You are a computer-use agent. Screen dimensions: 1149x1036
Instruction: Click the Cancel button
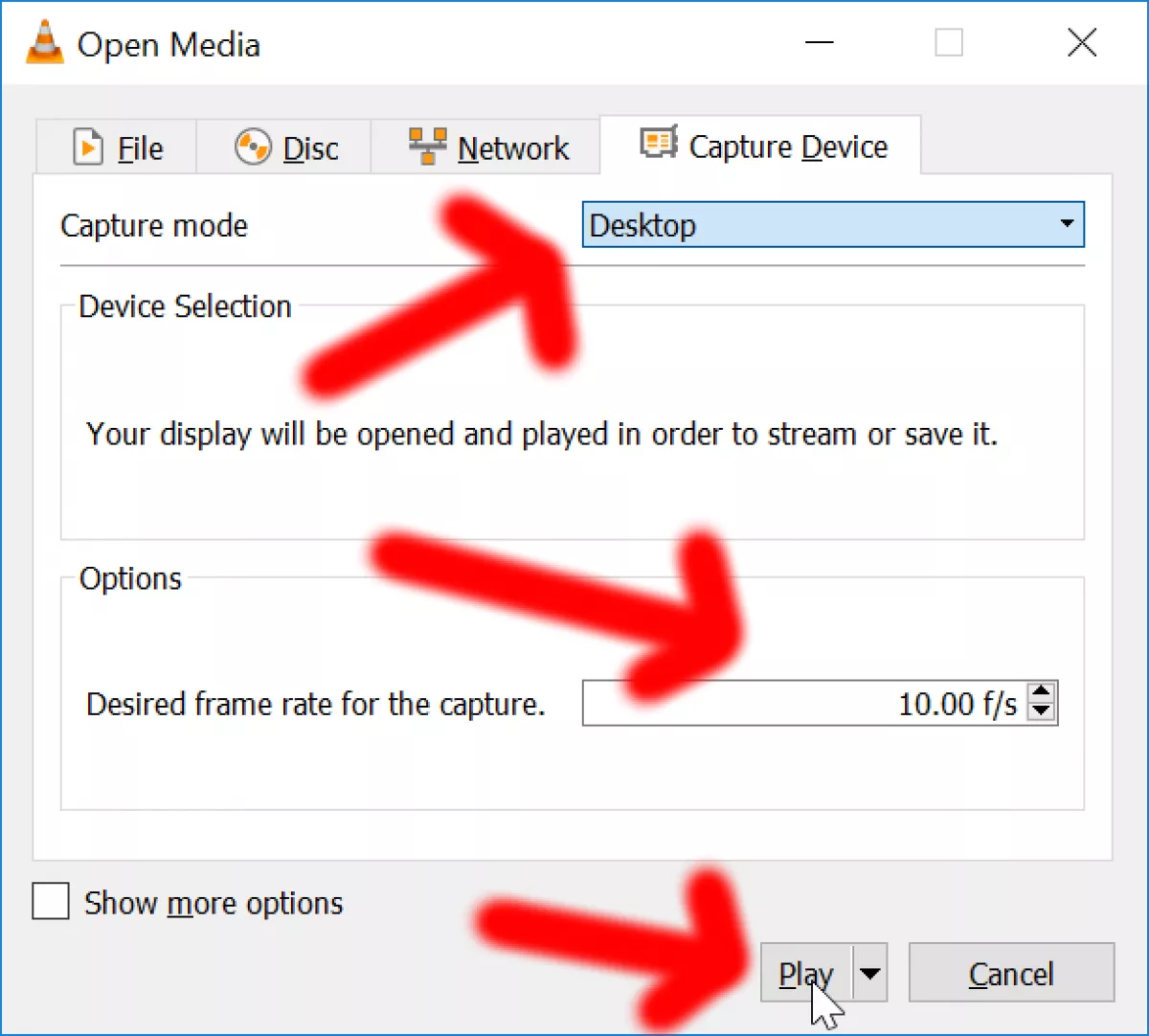(1011, 974)
